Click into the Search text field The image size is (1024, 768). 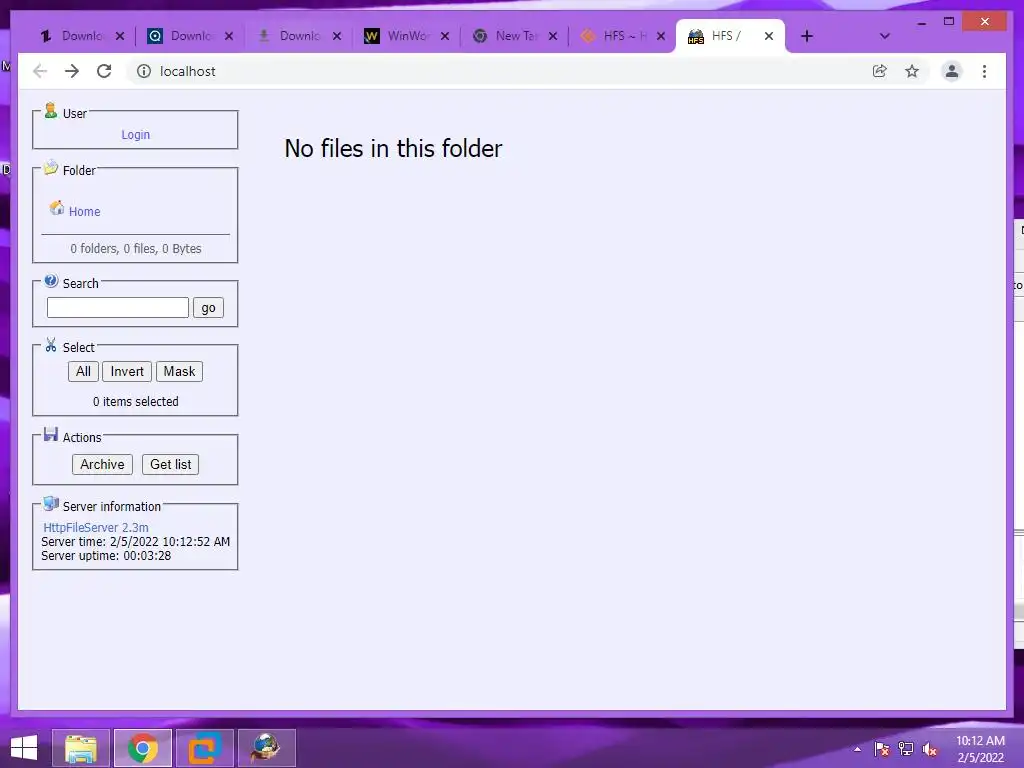118,308
